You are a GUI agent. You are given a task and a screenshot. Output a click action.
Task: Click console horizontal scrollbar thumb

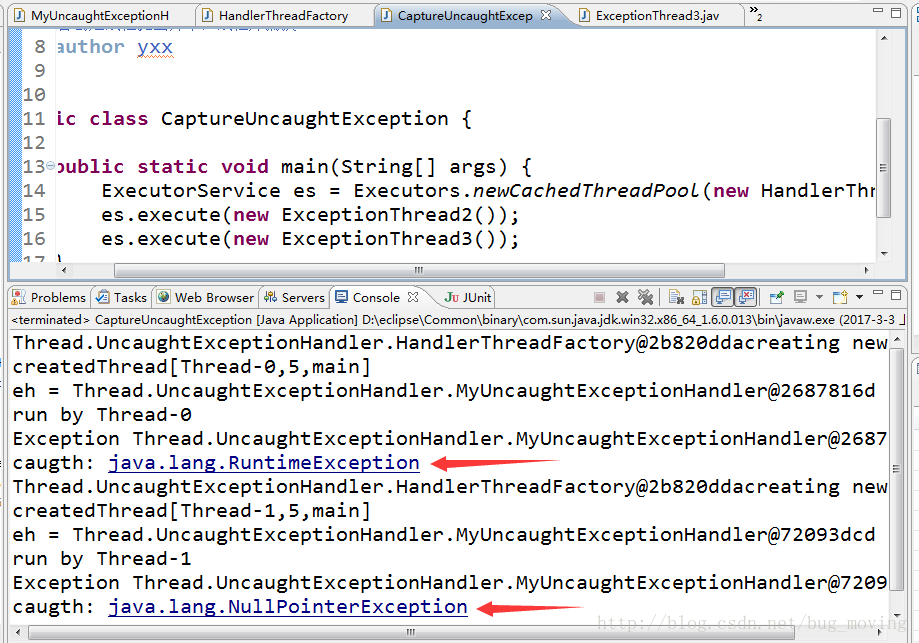(411, 632)
